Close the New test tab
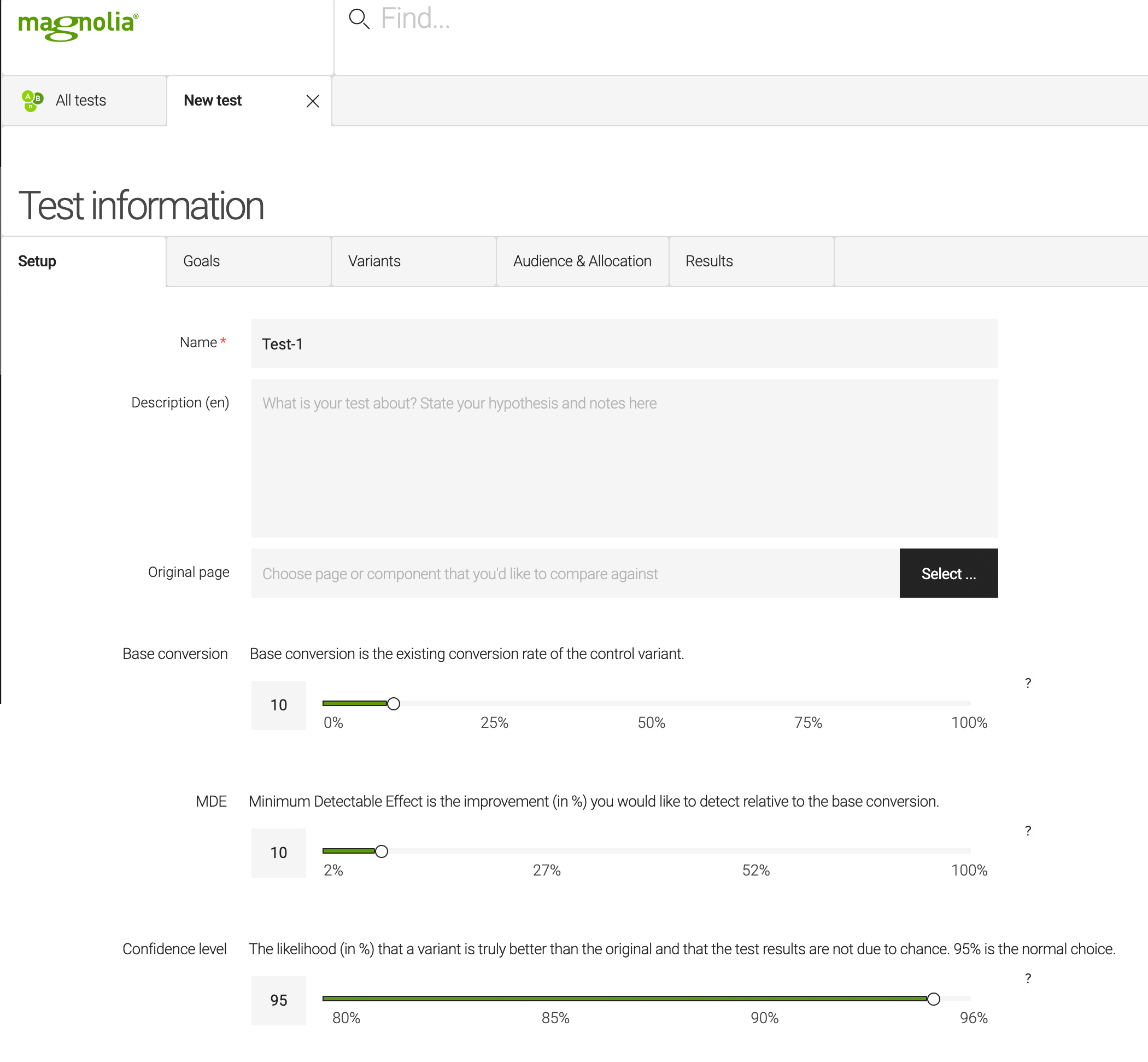The height and width of the screenshot is (1062, 1148). pyautogui.click(x=313, y=101)
